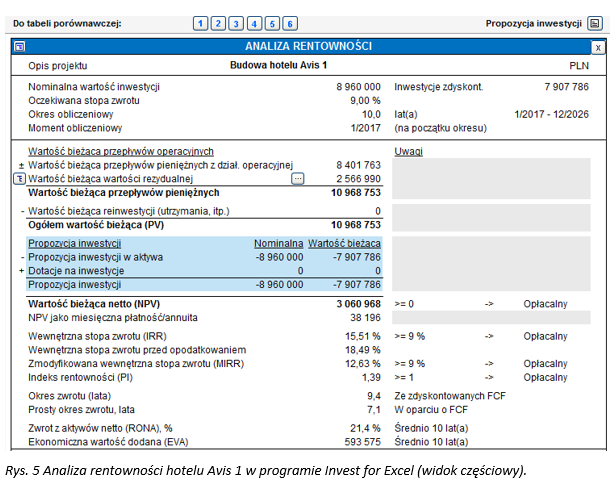Click the PLN currency label
The height and width of the screenshot is (483, 612).
pos(579,66)
